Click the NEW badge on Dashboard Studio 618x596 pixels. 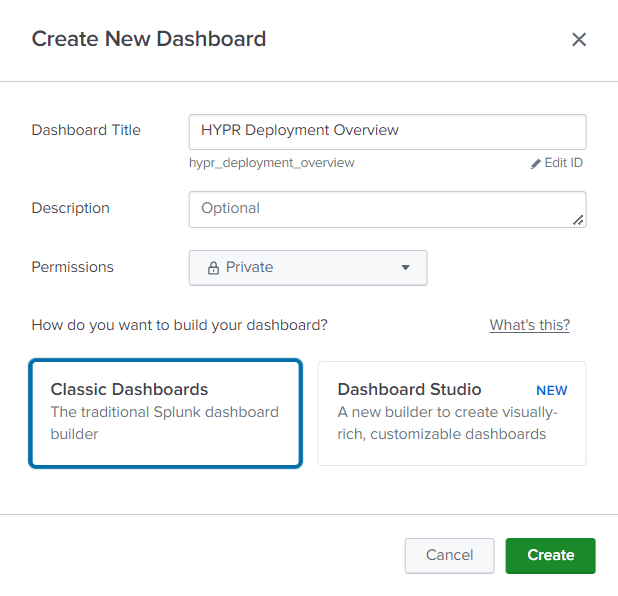(x=551, y=390)
